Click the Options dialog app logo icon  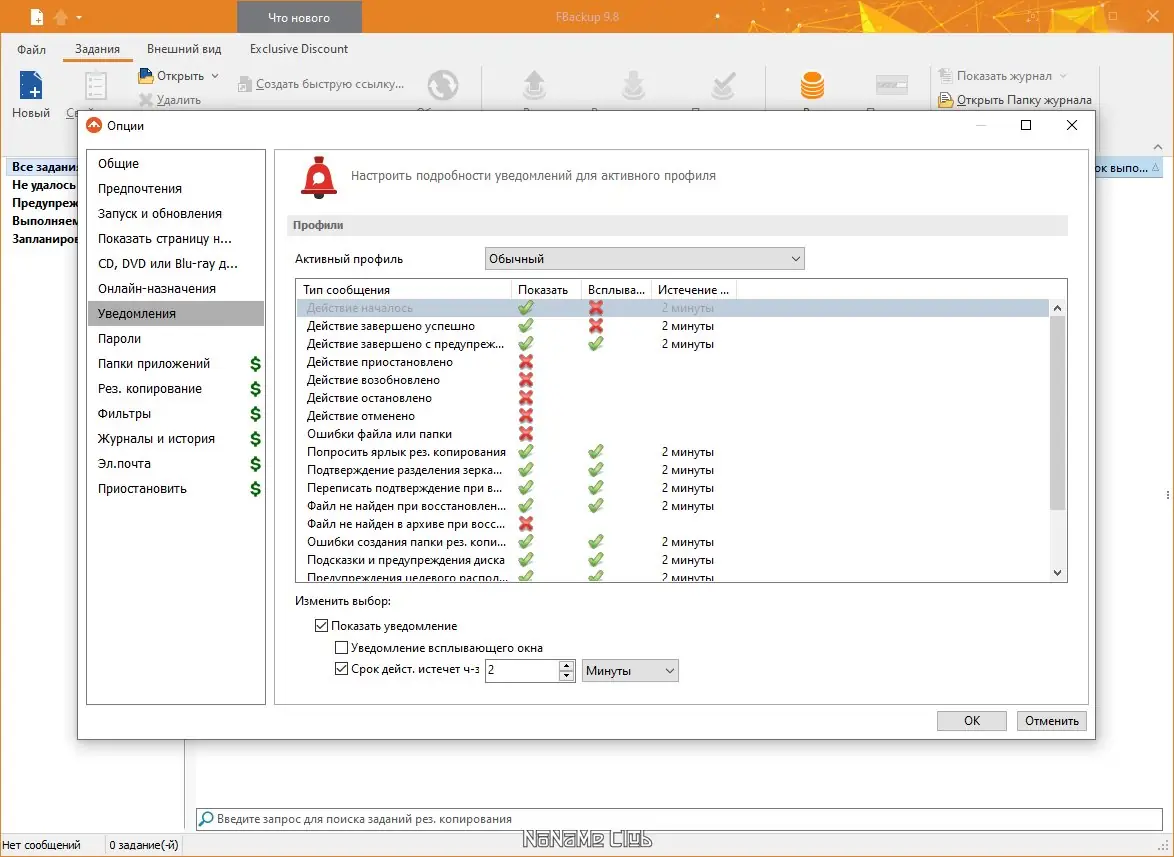[x=94, y=125]
